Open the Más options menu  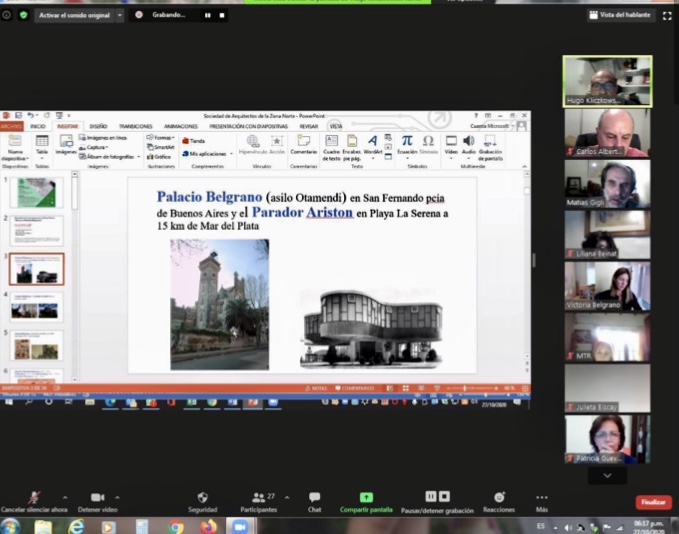tap(541, 498)
